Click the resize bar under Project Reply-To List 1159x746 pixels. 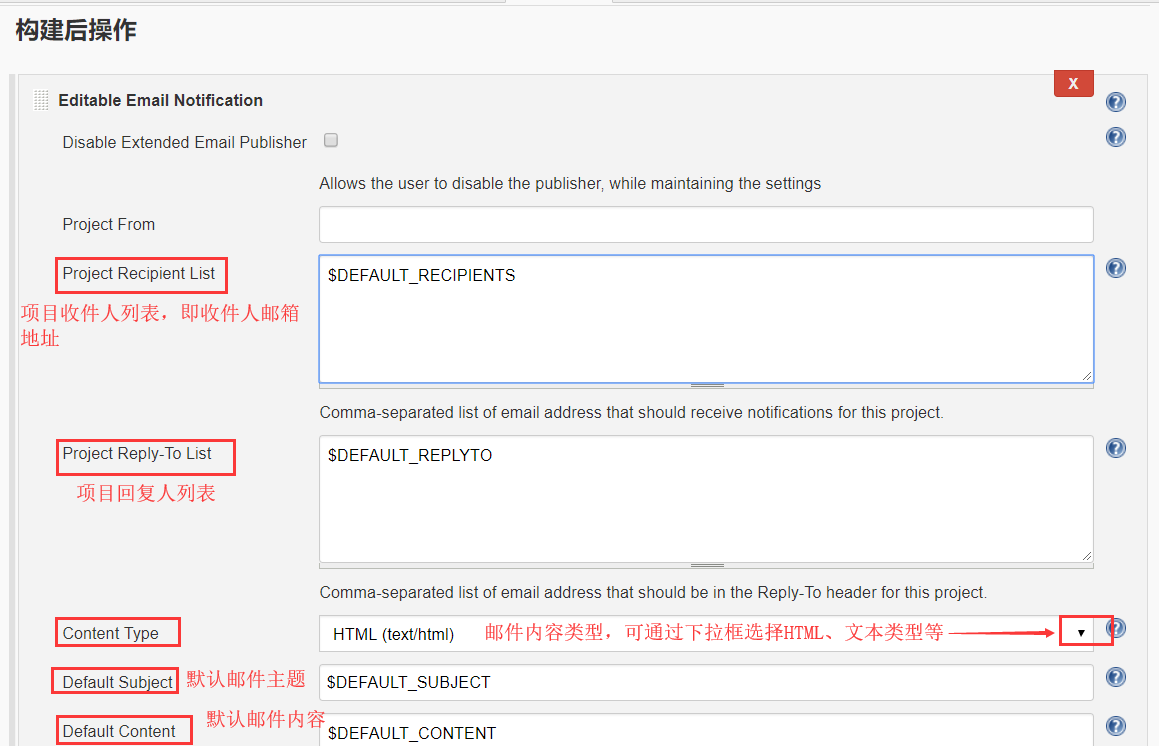pyautogui.click(x=706, y=566)
